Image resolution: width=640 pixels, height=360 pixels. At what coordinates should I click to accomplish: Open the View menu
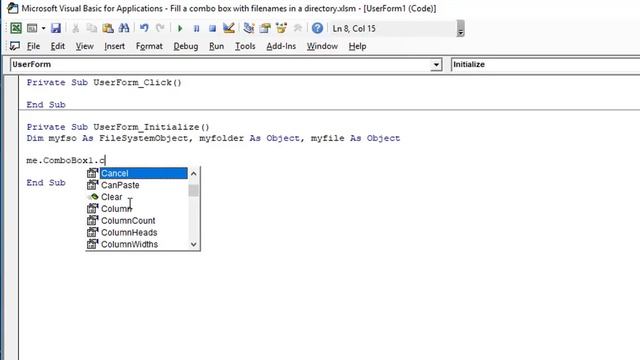pos(84,46)
